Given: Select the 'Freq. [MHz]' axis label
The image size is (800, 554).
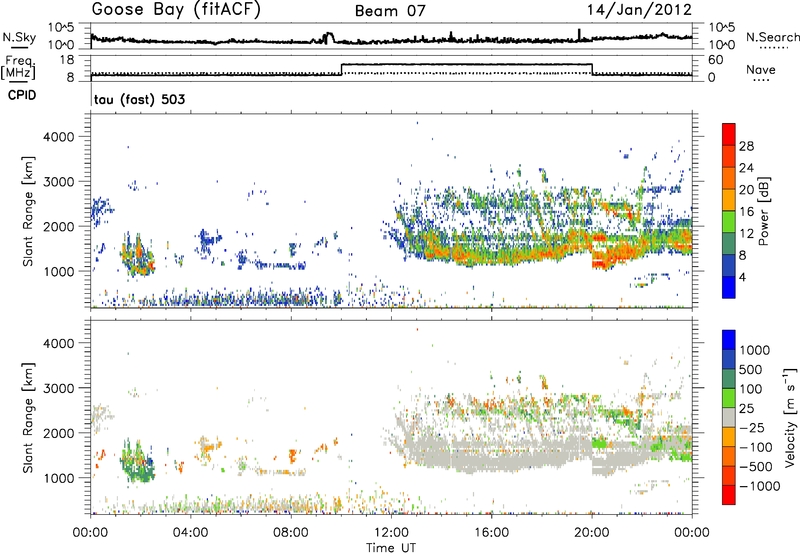Looking at the screenshot, I should coord(20,68).
